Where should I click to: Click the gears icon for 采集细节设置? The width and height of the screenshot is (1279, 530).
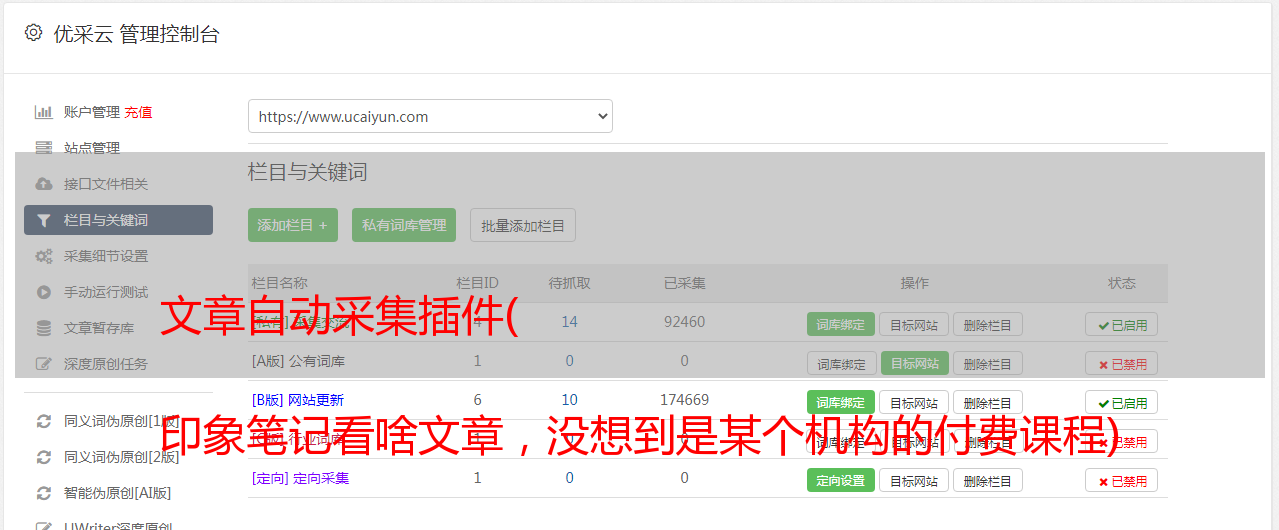tap(43, 256)
